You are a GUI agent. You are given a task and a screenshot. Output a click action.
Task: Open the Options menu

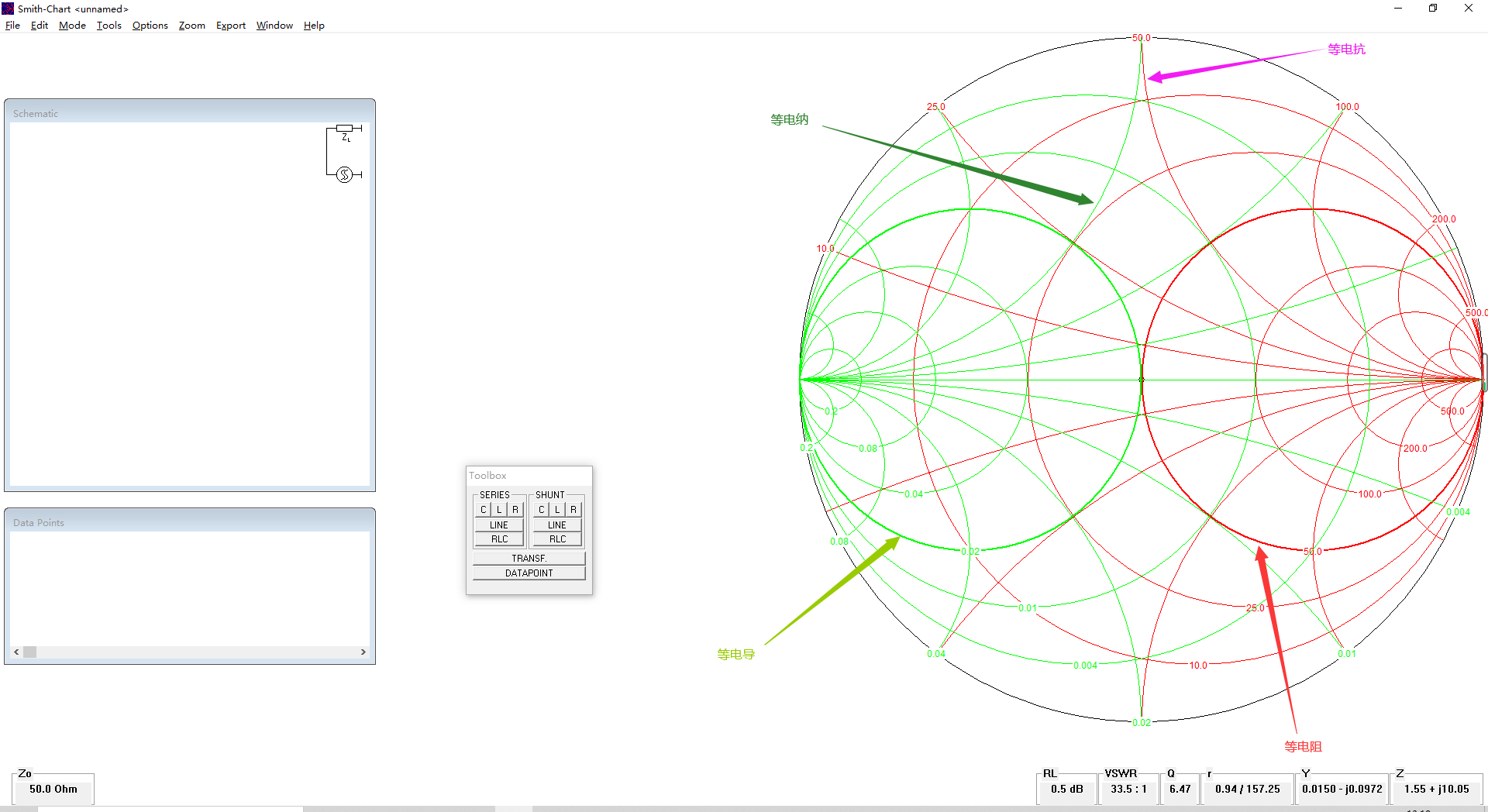click(x=150, y=26)
